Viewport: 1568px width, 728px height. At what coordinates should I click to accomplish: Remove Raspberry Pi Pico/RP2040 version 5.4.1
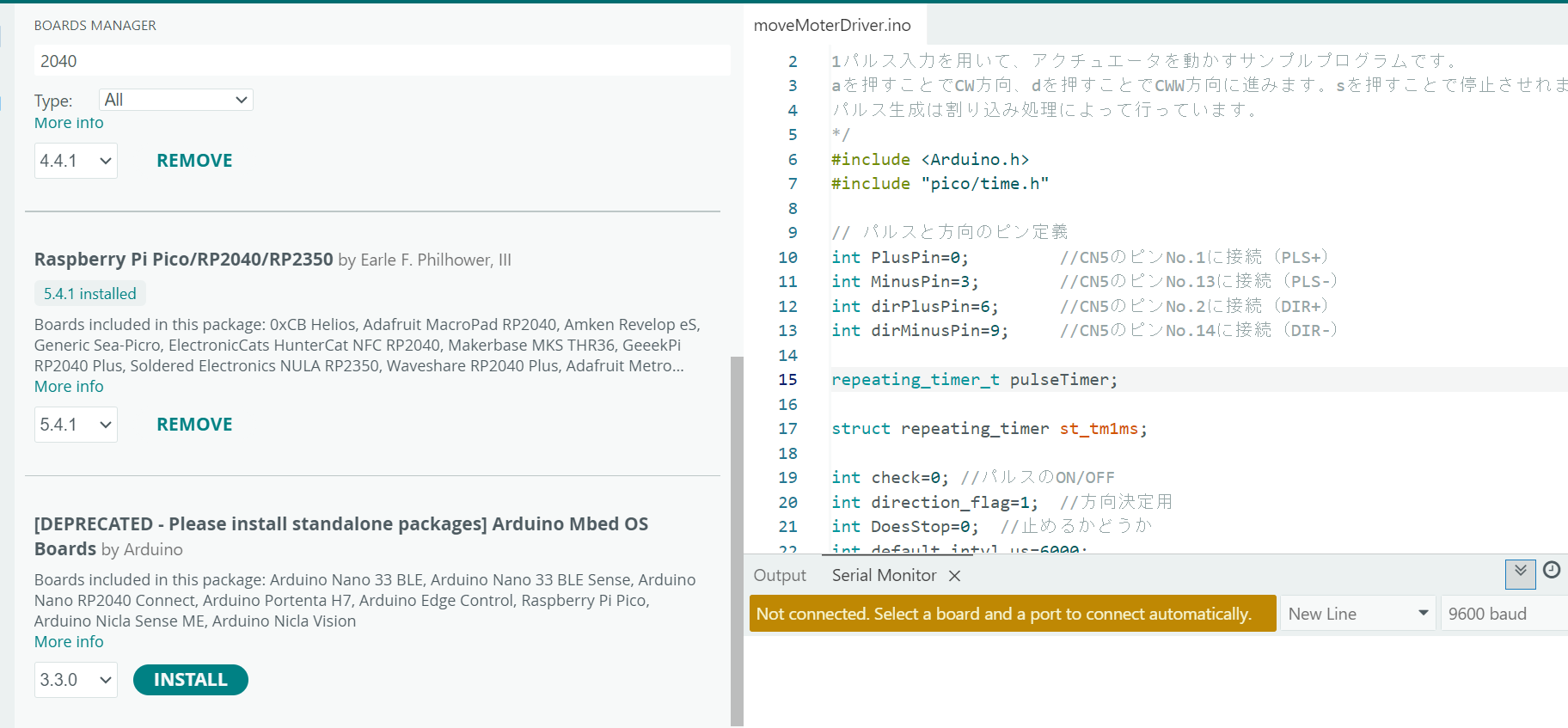[194, 425]
